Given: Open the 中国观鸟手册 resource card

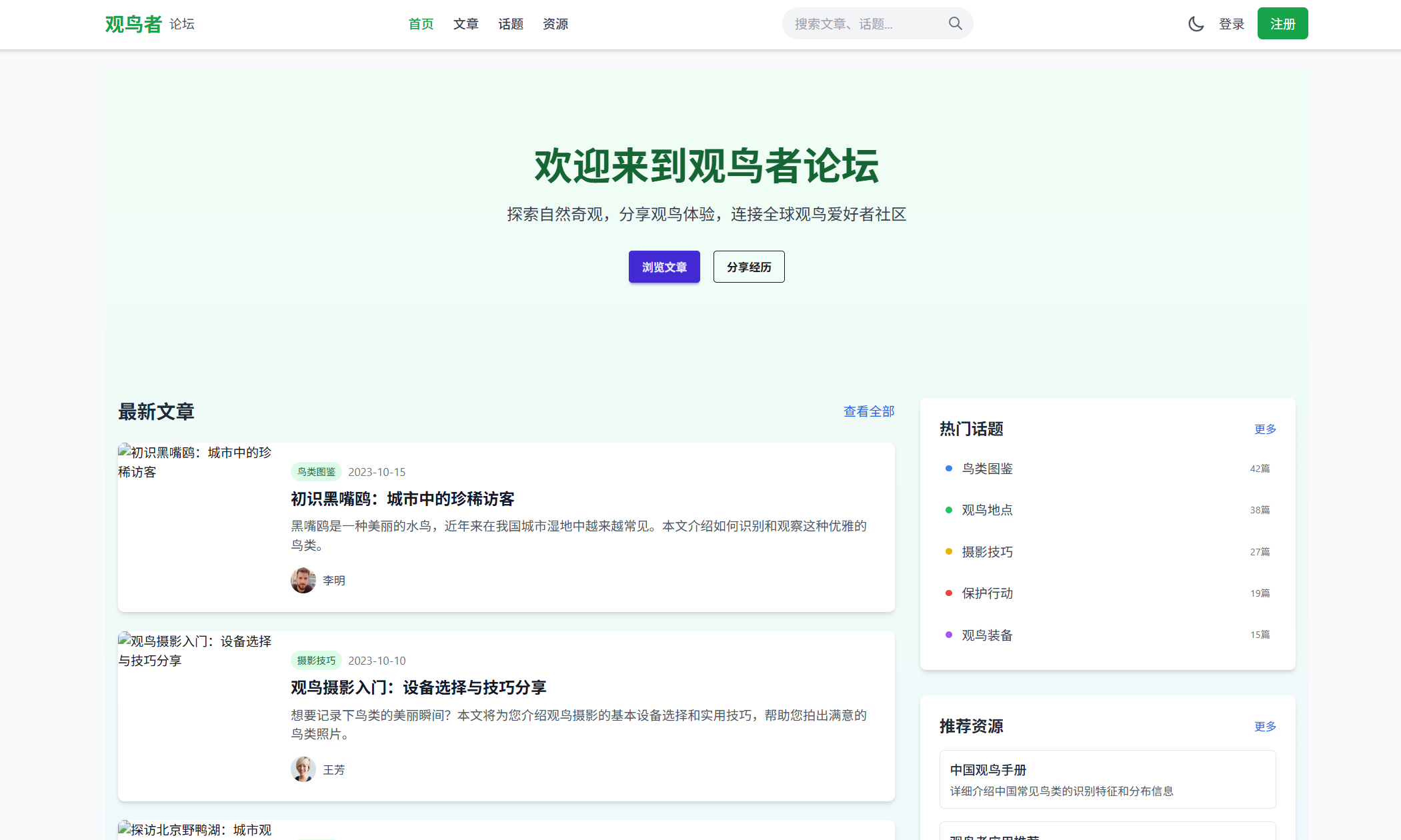Looking at the screenshot, I should pyautogui.click(x=1107, y=779).
